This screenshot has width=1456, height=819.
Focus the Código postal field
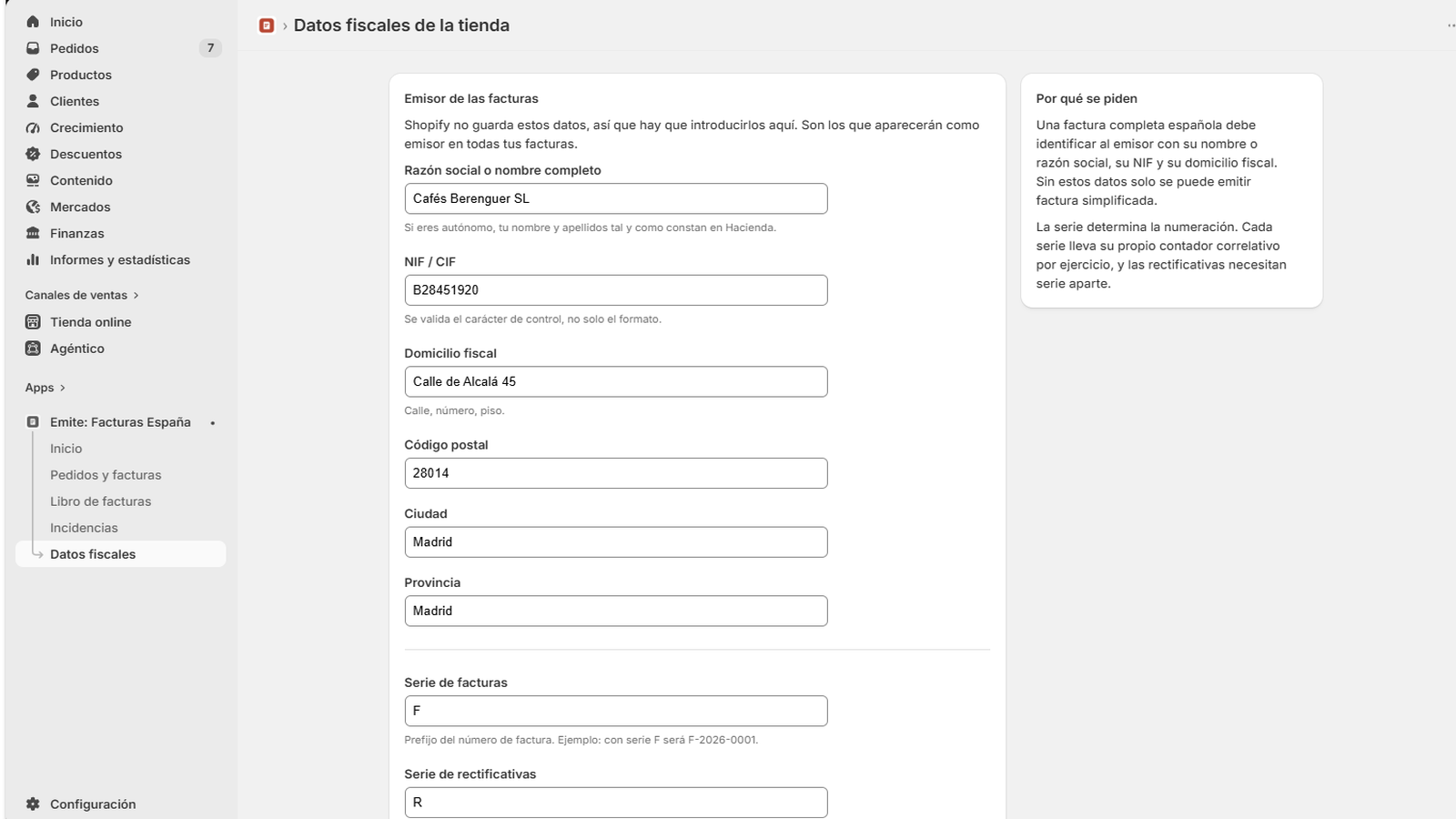click(616, 473)
